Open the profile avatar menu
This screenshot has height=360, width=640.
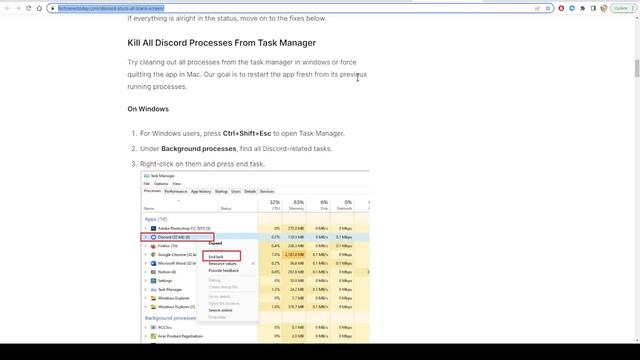[x=604, y=8]
